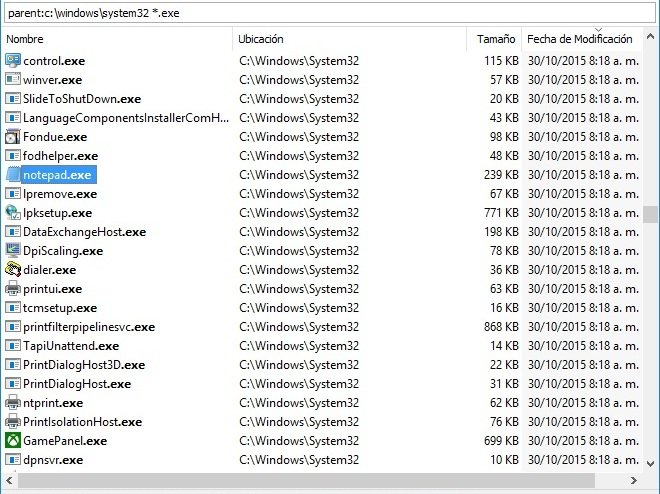Select the PrintIsolationHost.exe file name
This screenshot has height=494, width=660.
(x=82, y=422)
